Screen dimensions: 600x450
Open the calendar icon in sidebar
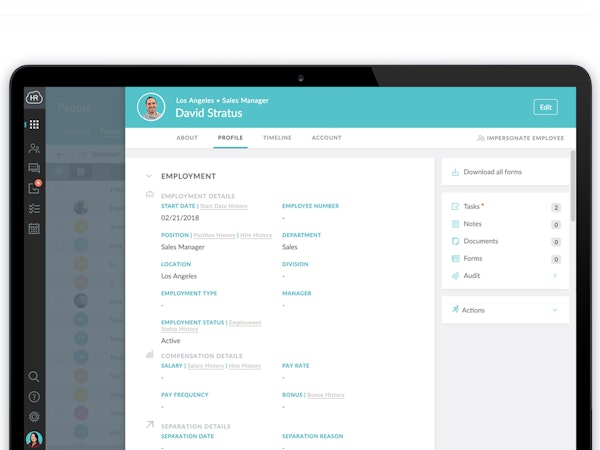coord(34,229)
